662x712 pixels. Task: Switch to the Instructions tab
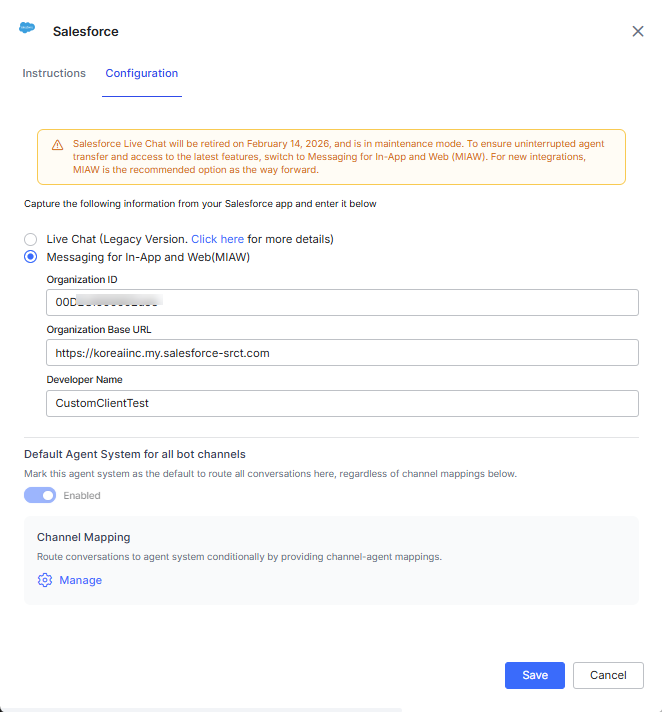54,73
